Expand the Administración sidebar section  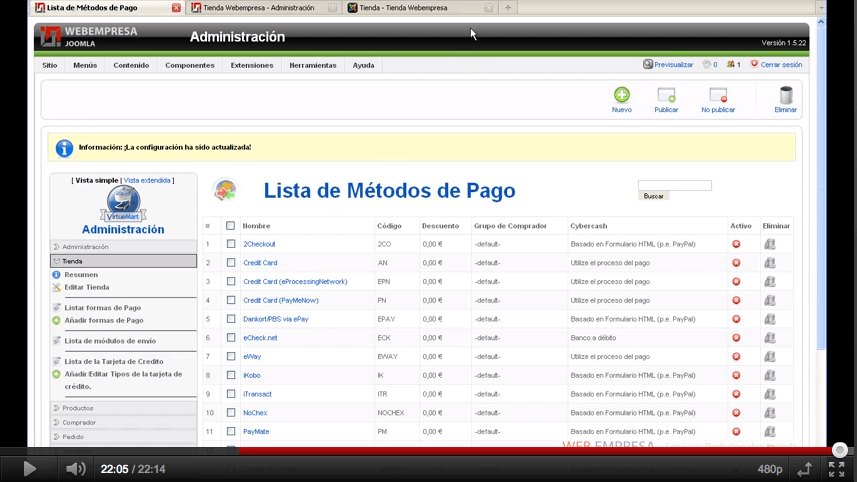tap(124, 247)
